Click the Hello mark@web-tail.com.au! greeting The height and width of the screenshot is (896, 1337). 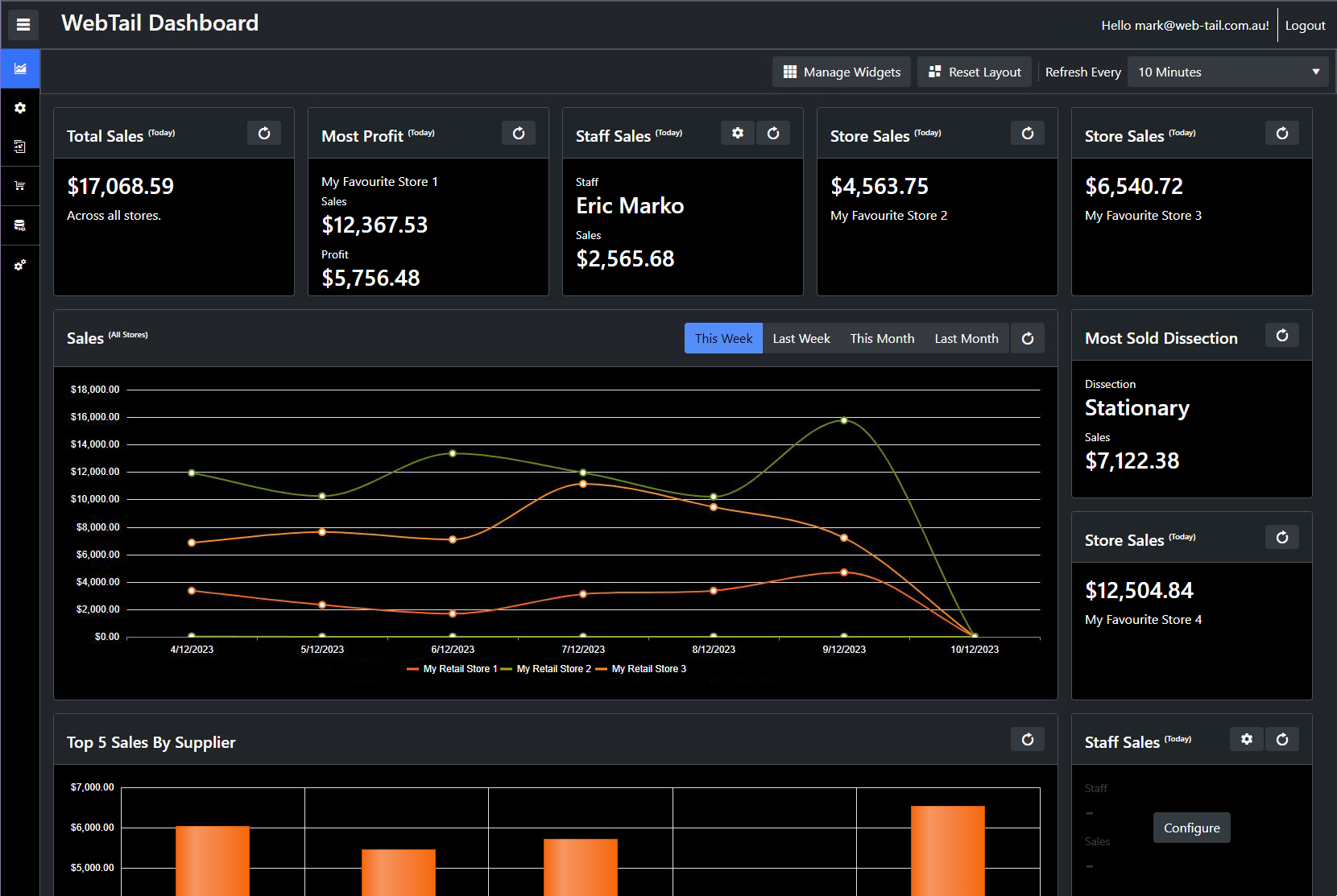point(1185,26)
